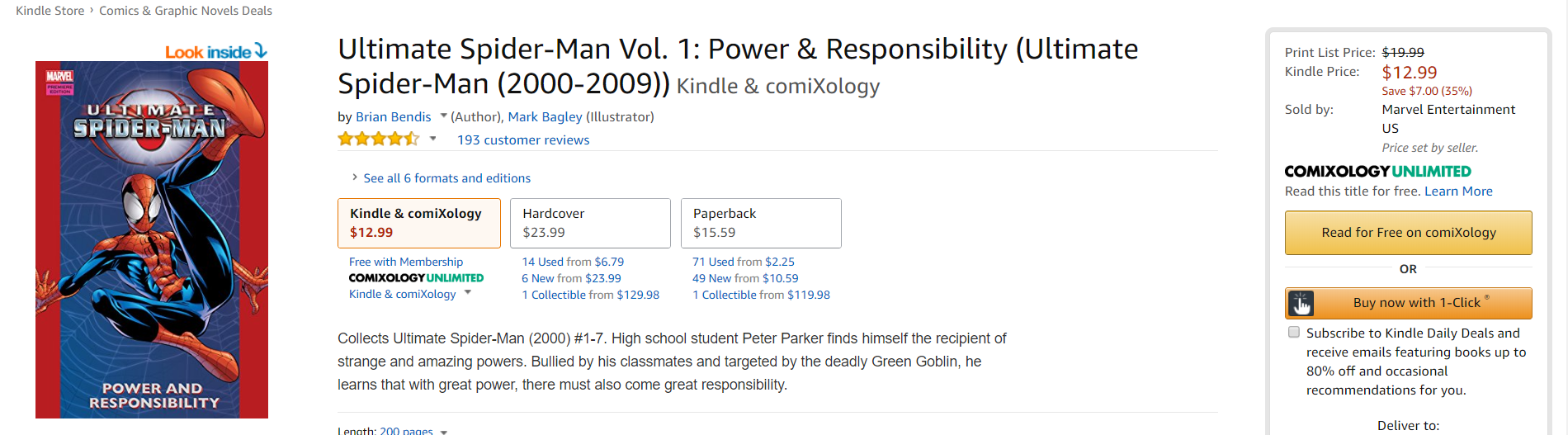Click the 1-Click hand pointer icon
Screen dimensions: 1568x435
pyautogui.click(x=1301, y=303)
